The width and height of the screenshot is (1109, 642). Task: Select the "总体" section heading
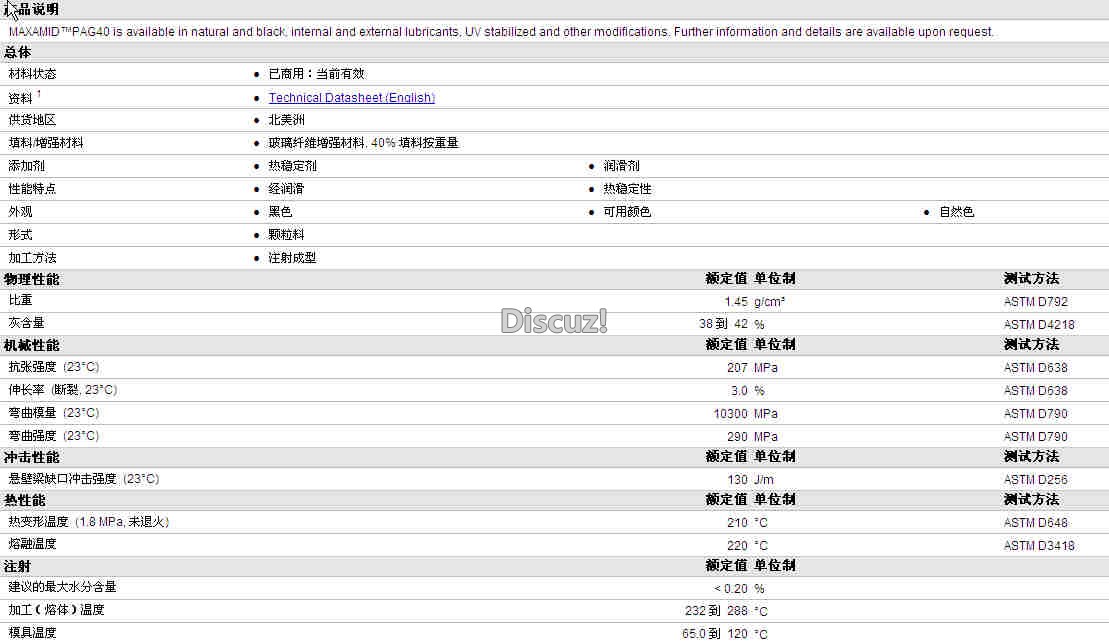coord(18,52)
